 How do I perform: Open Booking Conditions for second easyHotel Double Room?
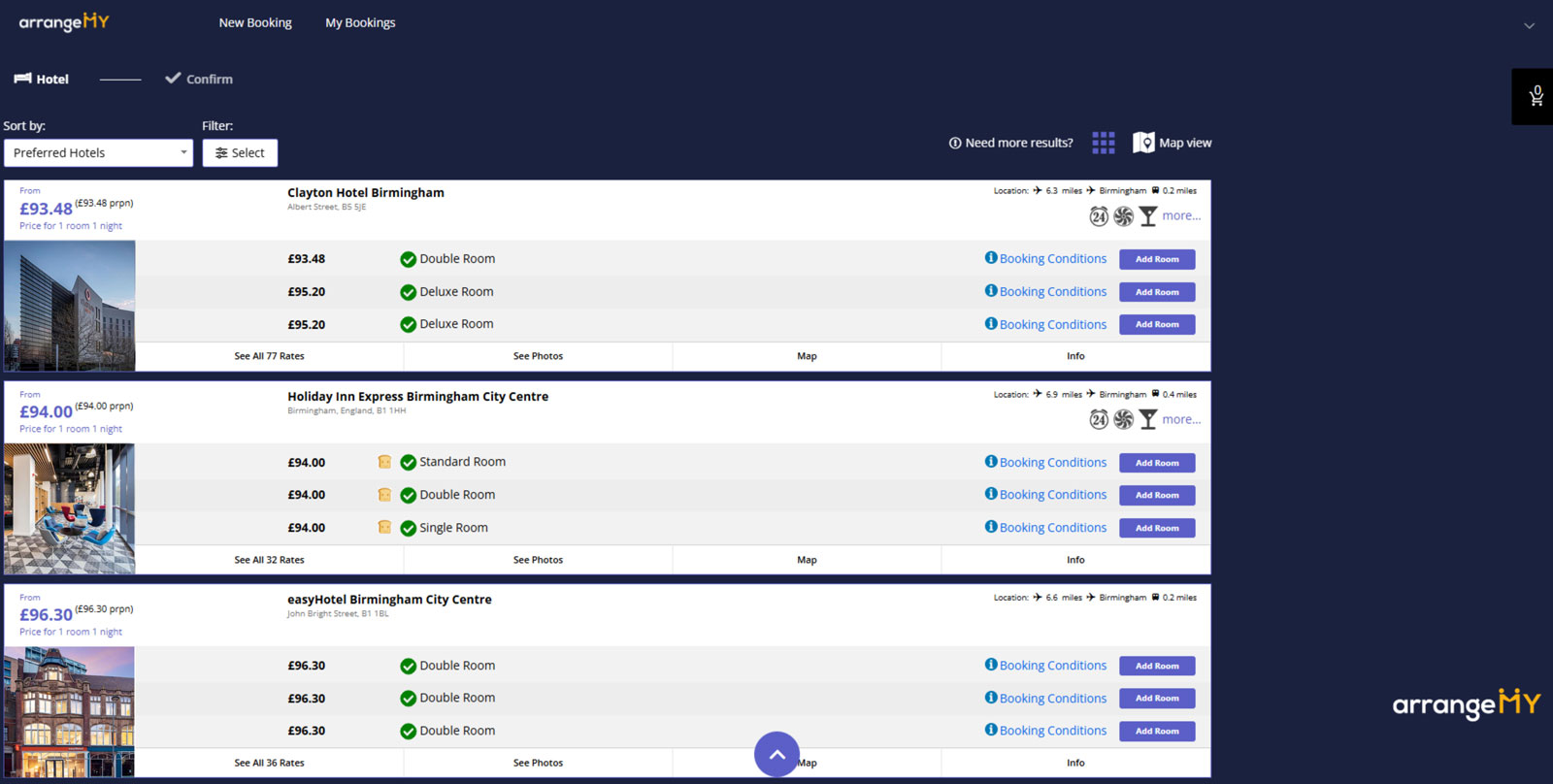(1053, 699)
